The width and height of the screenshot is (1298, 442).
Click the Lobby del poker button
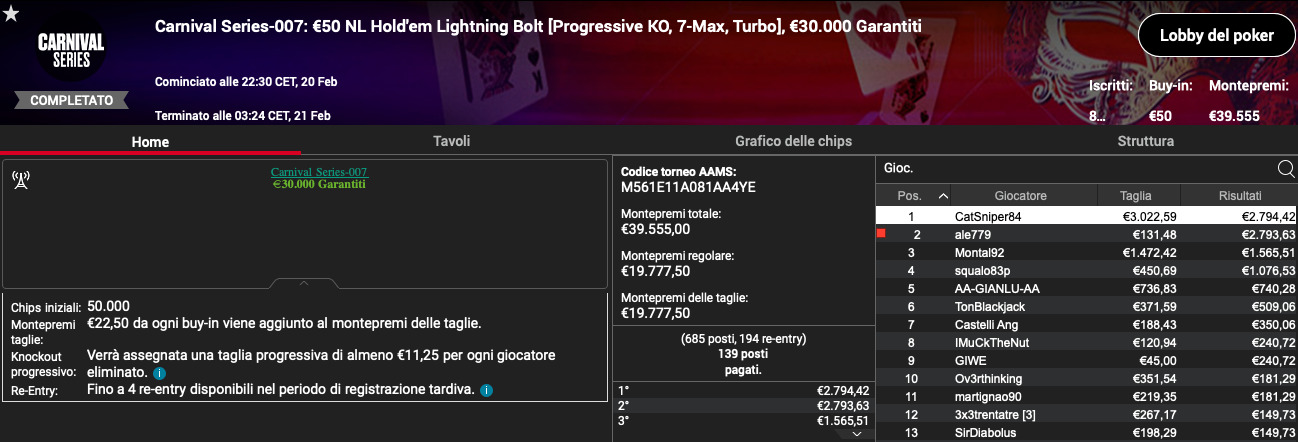click(1216, 35)
